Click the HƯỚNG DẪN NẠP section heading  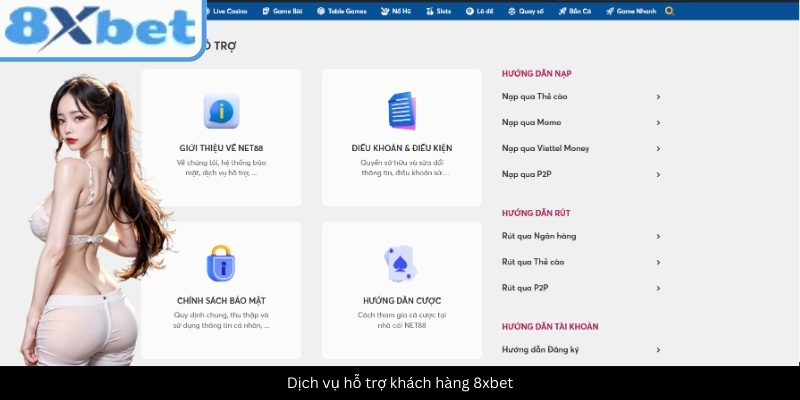[x=536, y=73]
